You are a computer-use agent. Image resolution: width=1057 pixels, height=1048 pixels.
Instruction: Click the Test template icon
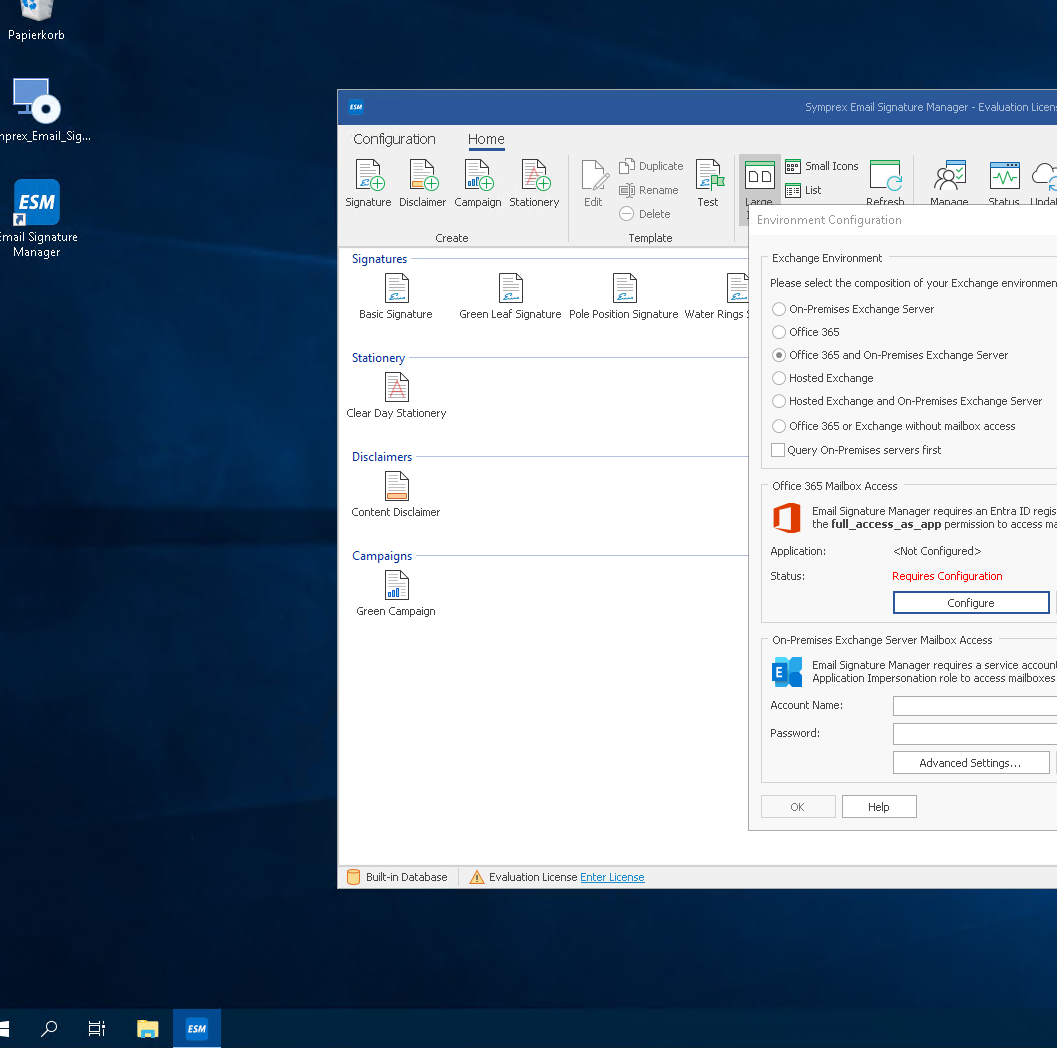point(708,183)
